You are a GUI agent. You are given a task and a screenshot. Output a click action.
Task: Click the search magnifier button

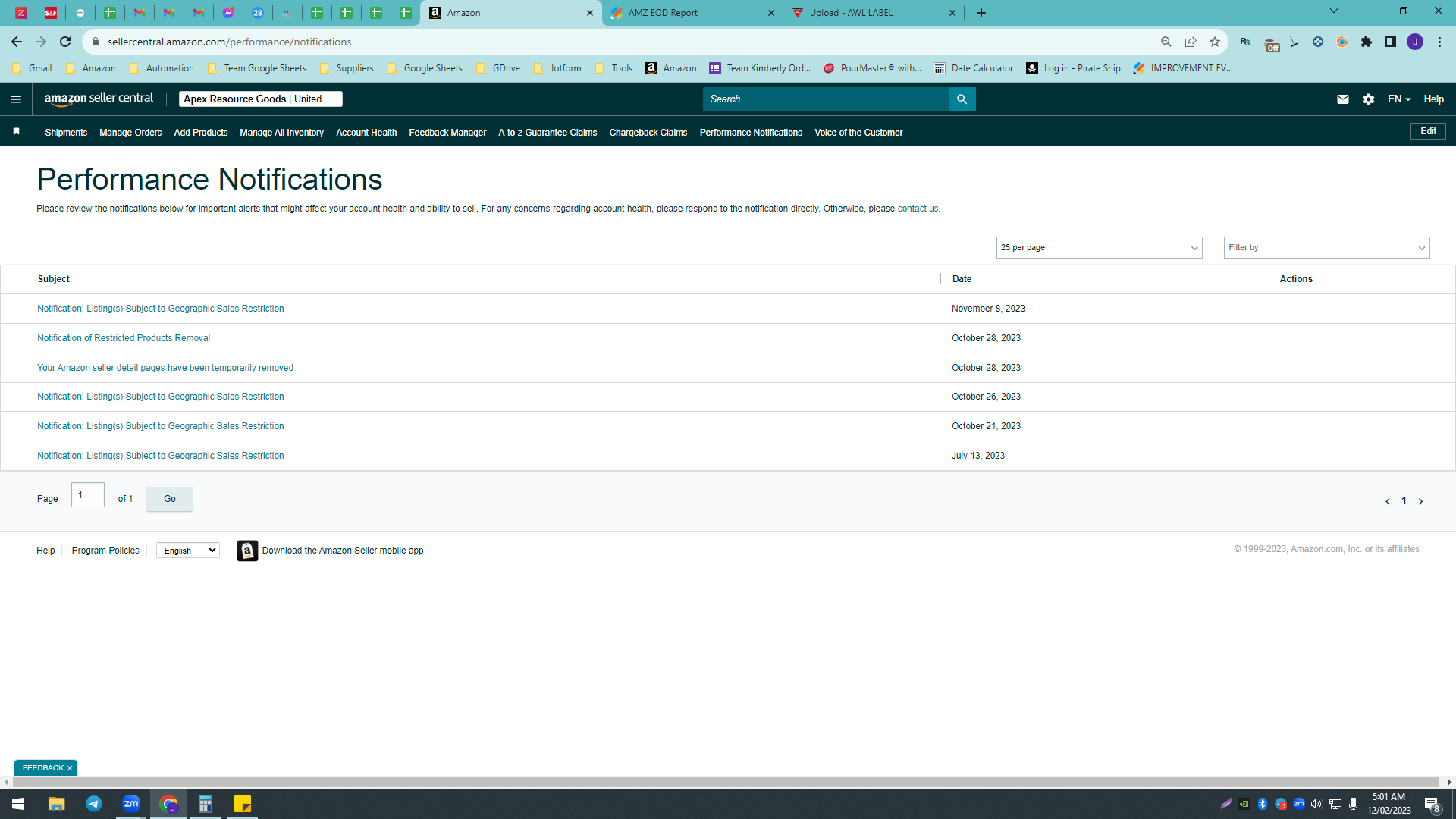[x=962, y=99]
